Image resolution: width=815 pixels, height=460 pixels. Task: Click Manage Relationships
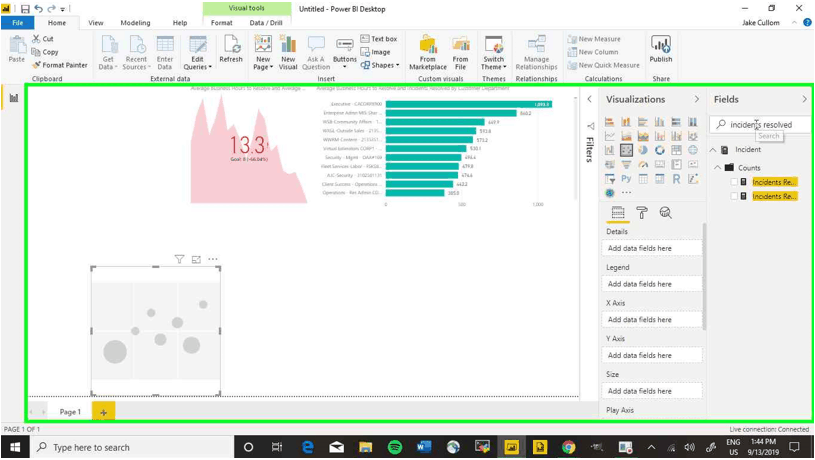point(536,52)
